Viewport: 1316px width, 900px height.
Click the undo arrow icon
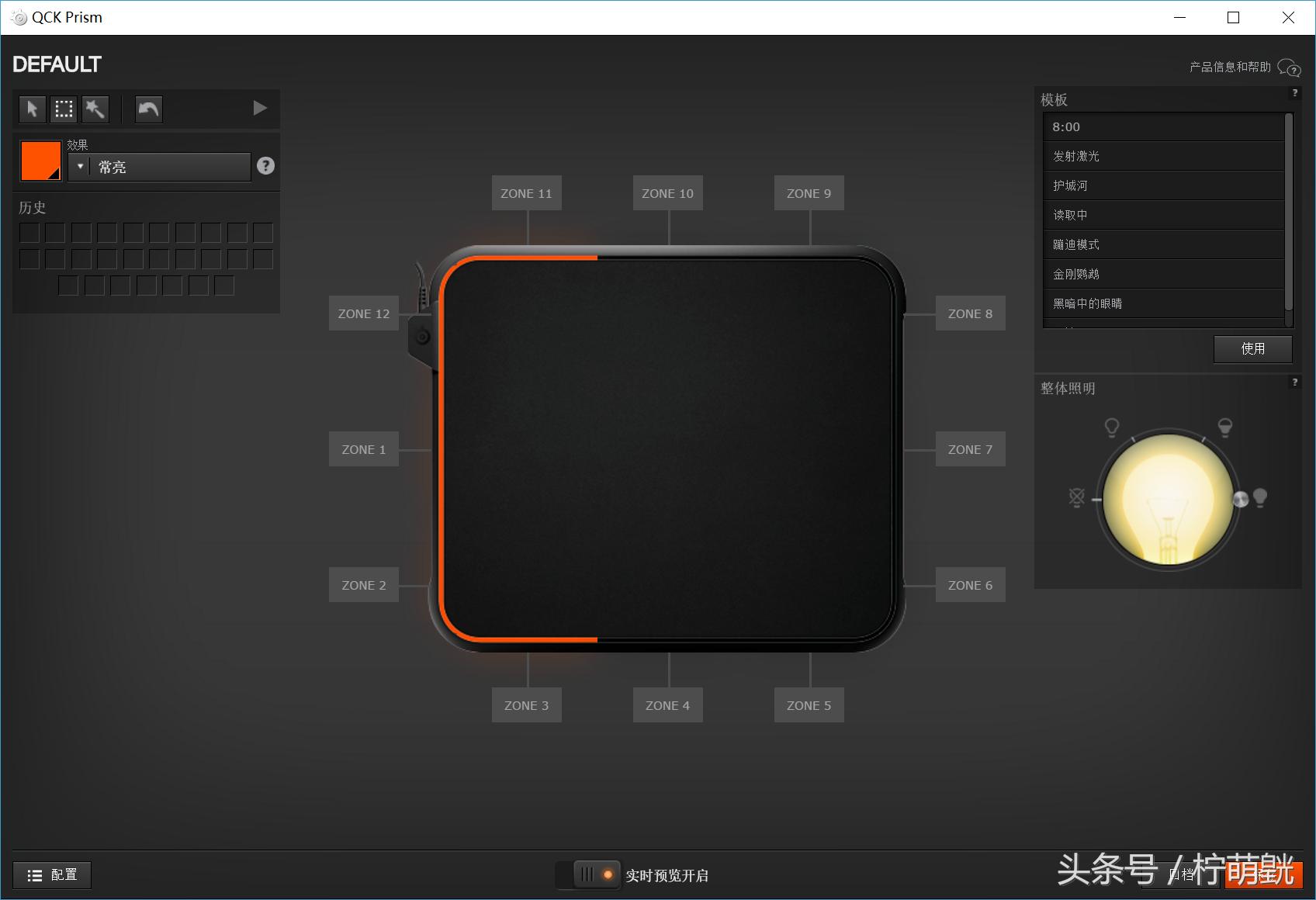tap(148, 109)
